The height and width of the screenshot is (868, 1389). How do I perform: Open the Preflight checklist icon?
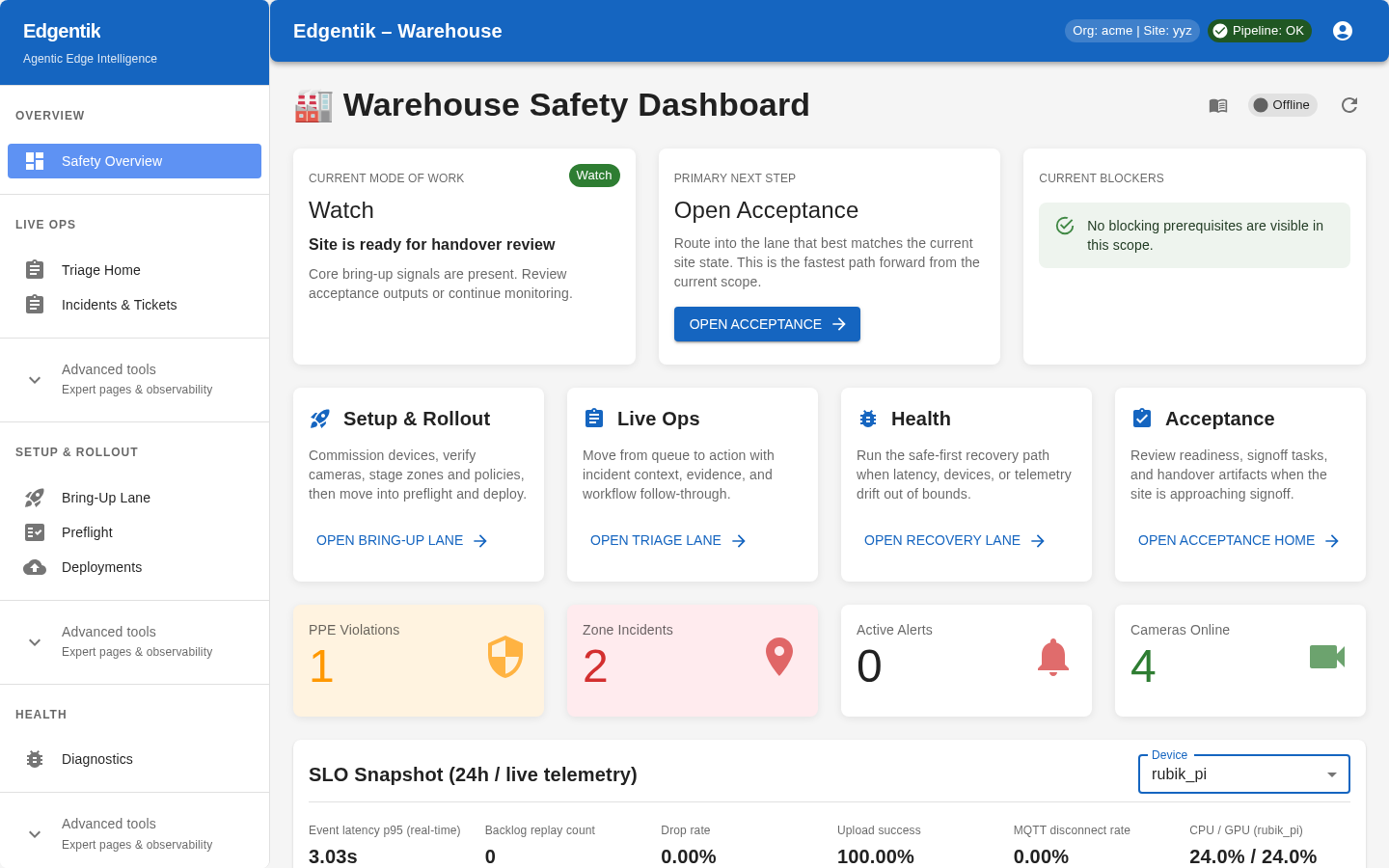click(x=35, y=531)
